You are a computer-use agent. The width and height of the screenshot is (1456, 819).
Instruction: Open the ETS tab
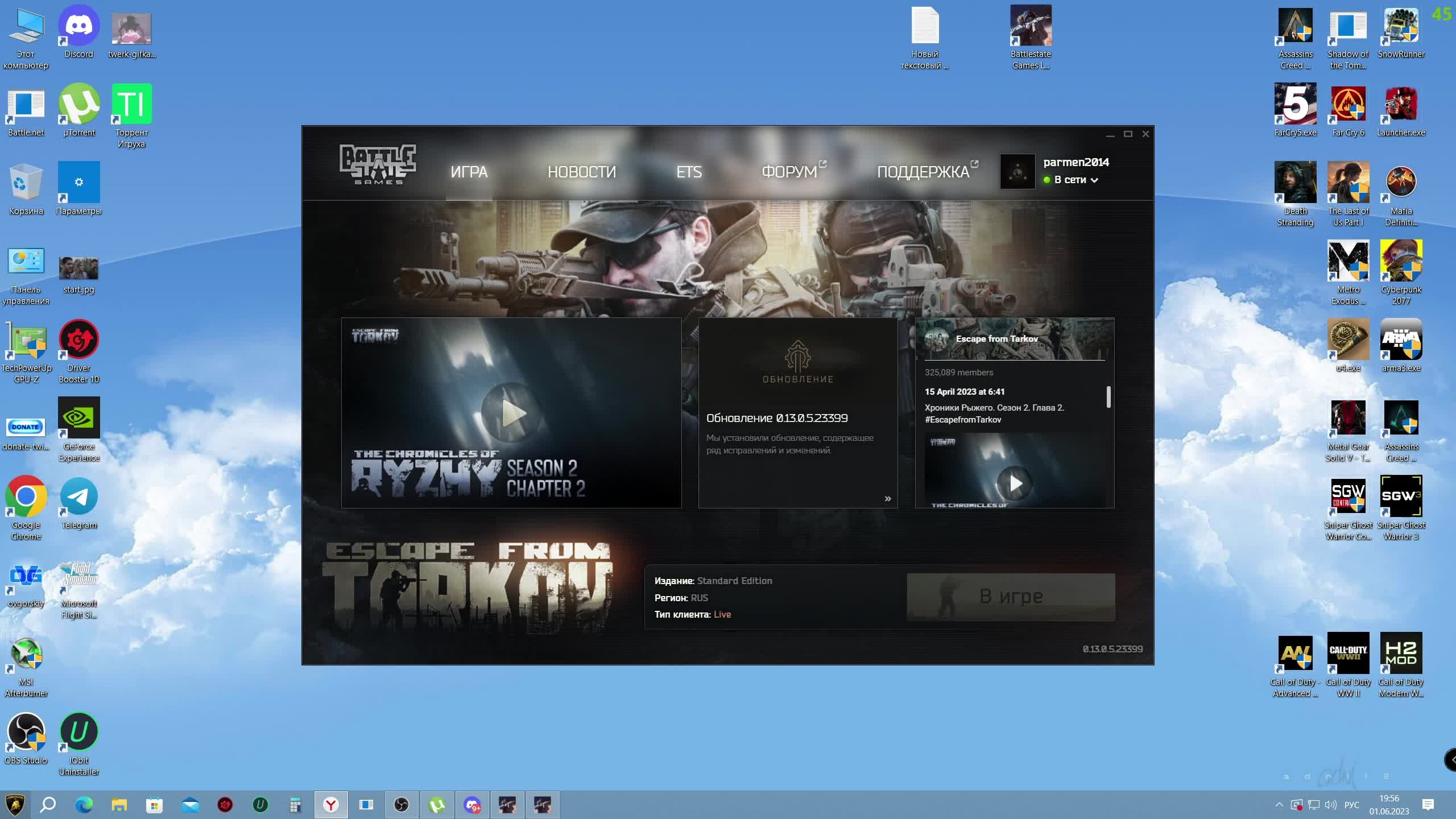coord(688,172)
